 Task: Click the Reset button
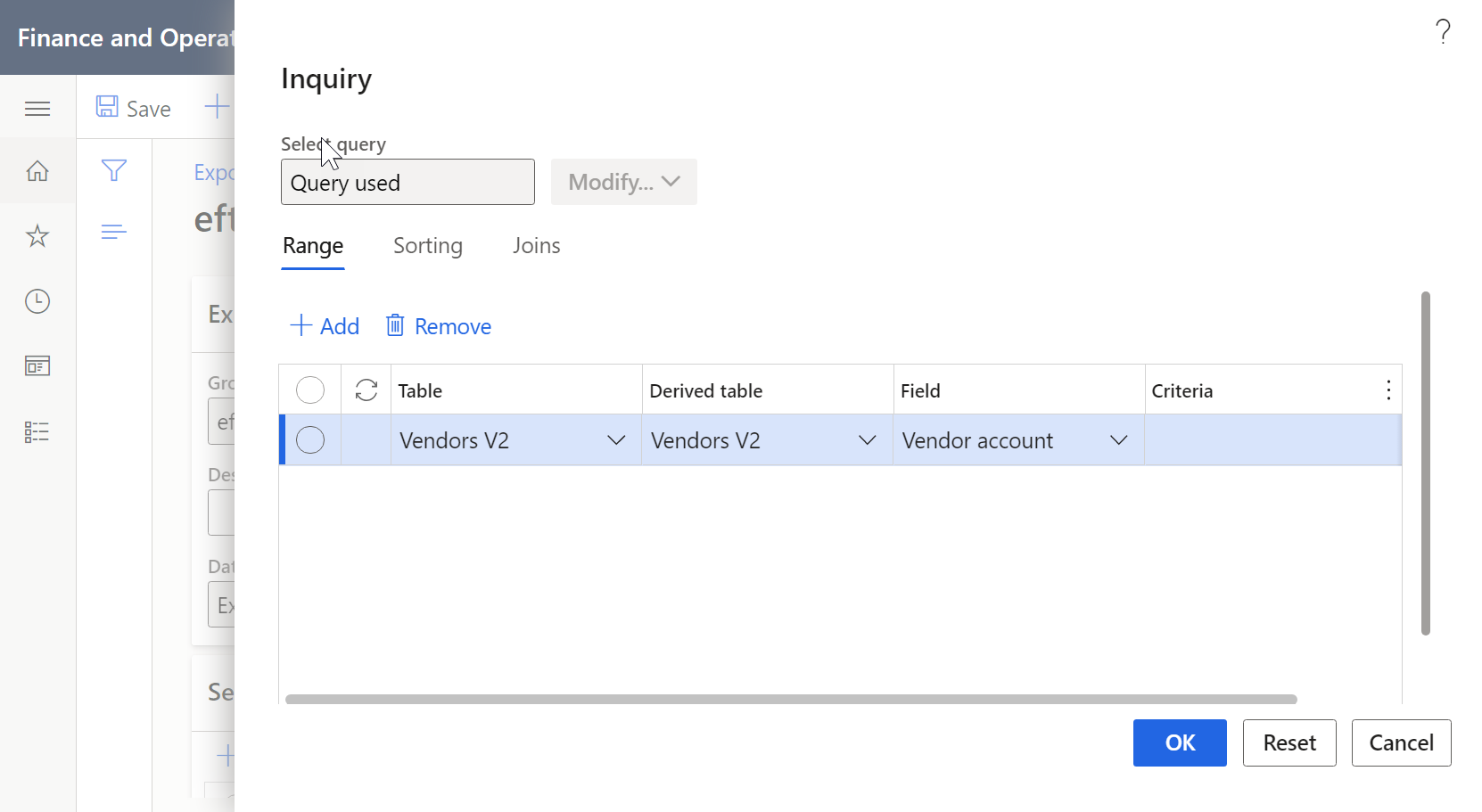tap(1289, 743)
